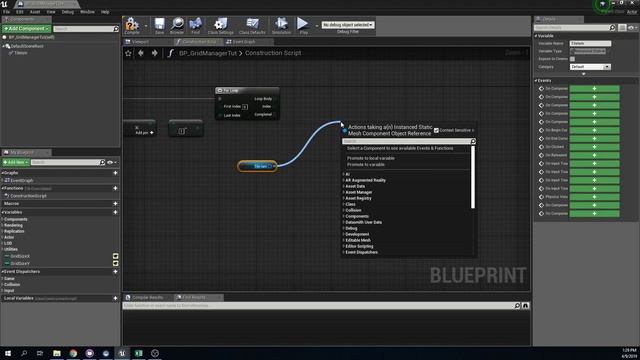
Task: Switch to the Event Graph tab
Action: [x=244, y=42]
